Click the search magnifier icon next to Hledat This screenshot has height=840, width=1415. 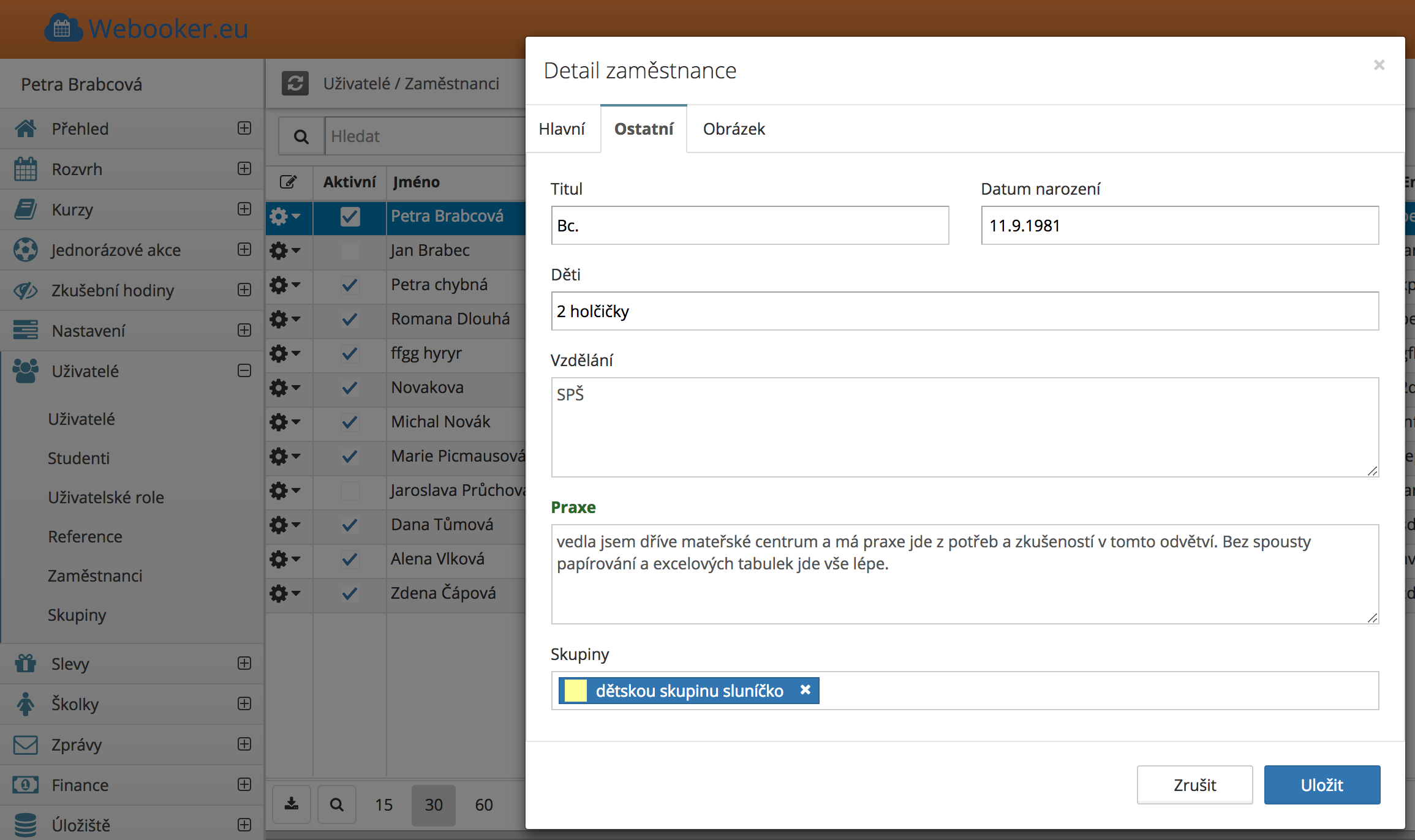301,137
